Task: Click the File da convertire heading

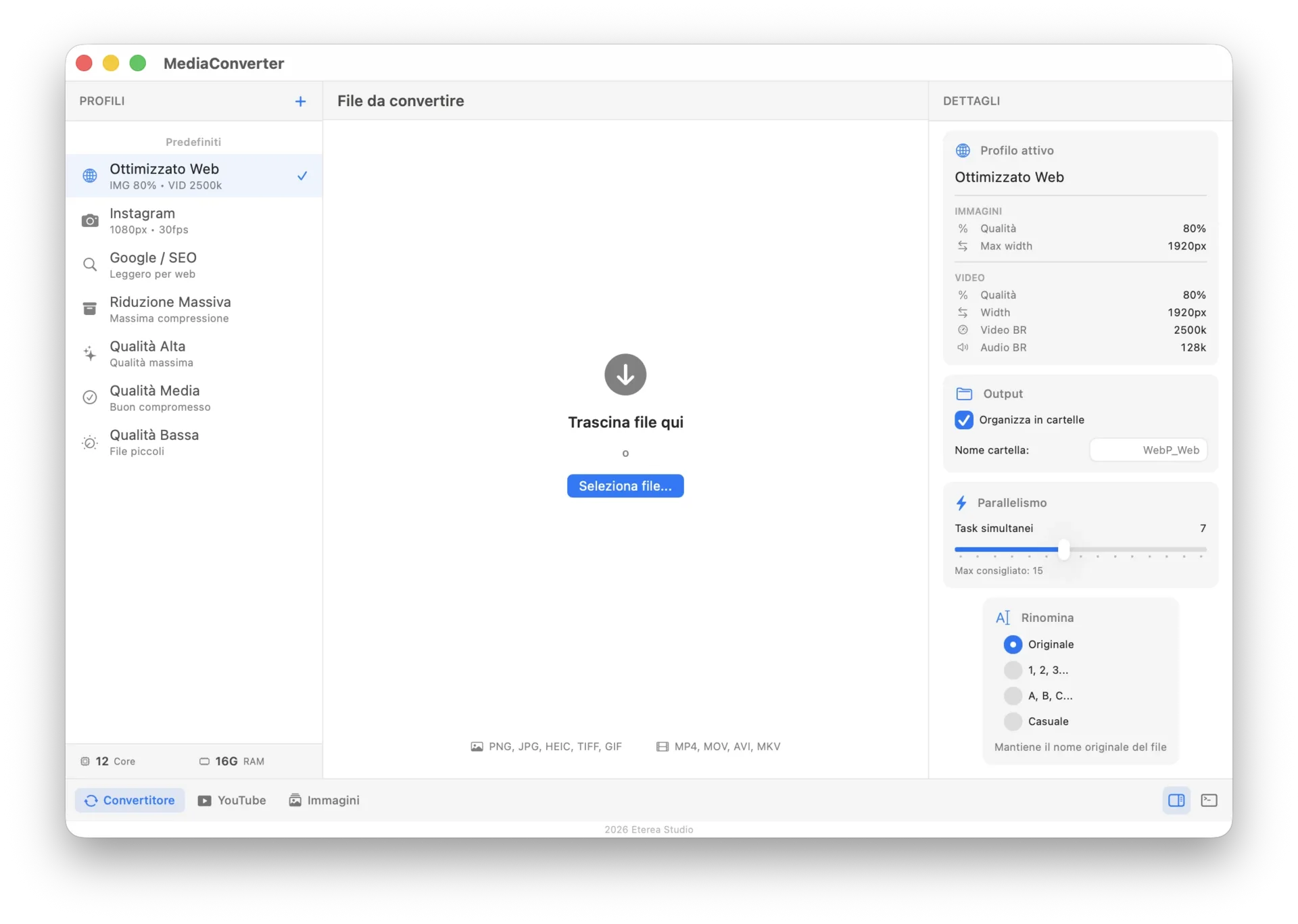Action: click(401, 101)
